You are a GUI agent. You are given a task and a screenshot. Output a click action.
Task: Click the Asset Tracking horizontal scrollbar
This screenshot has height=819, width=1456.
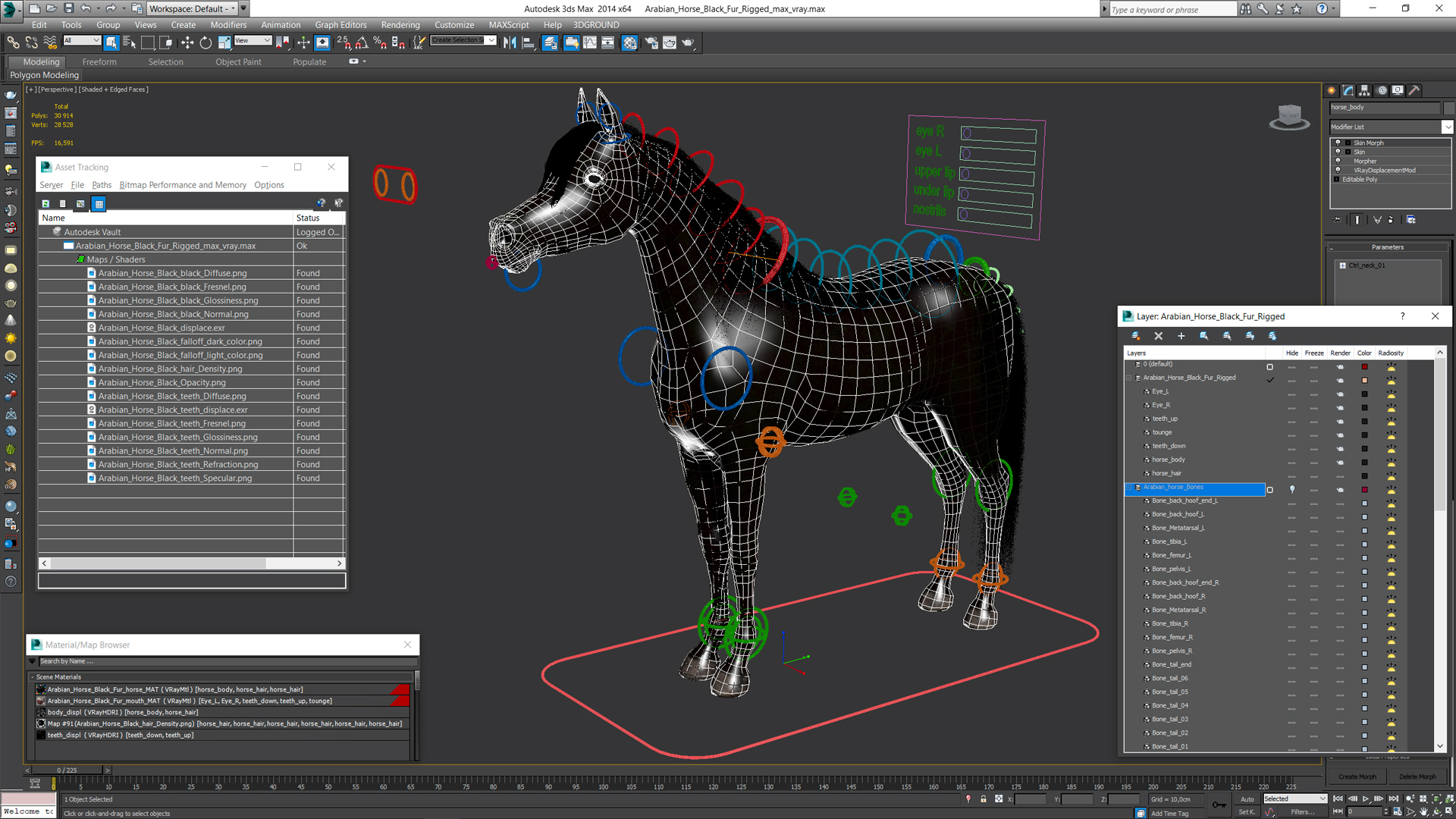click(x=192, y=563)
